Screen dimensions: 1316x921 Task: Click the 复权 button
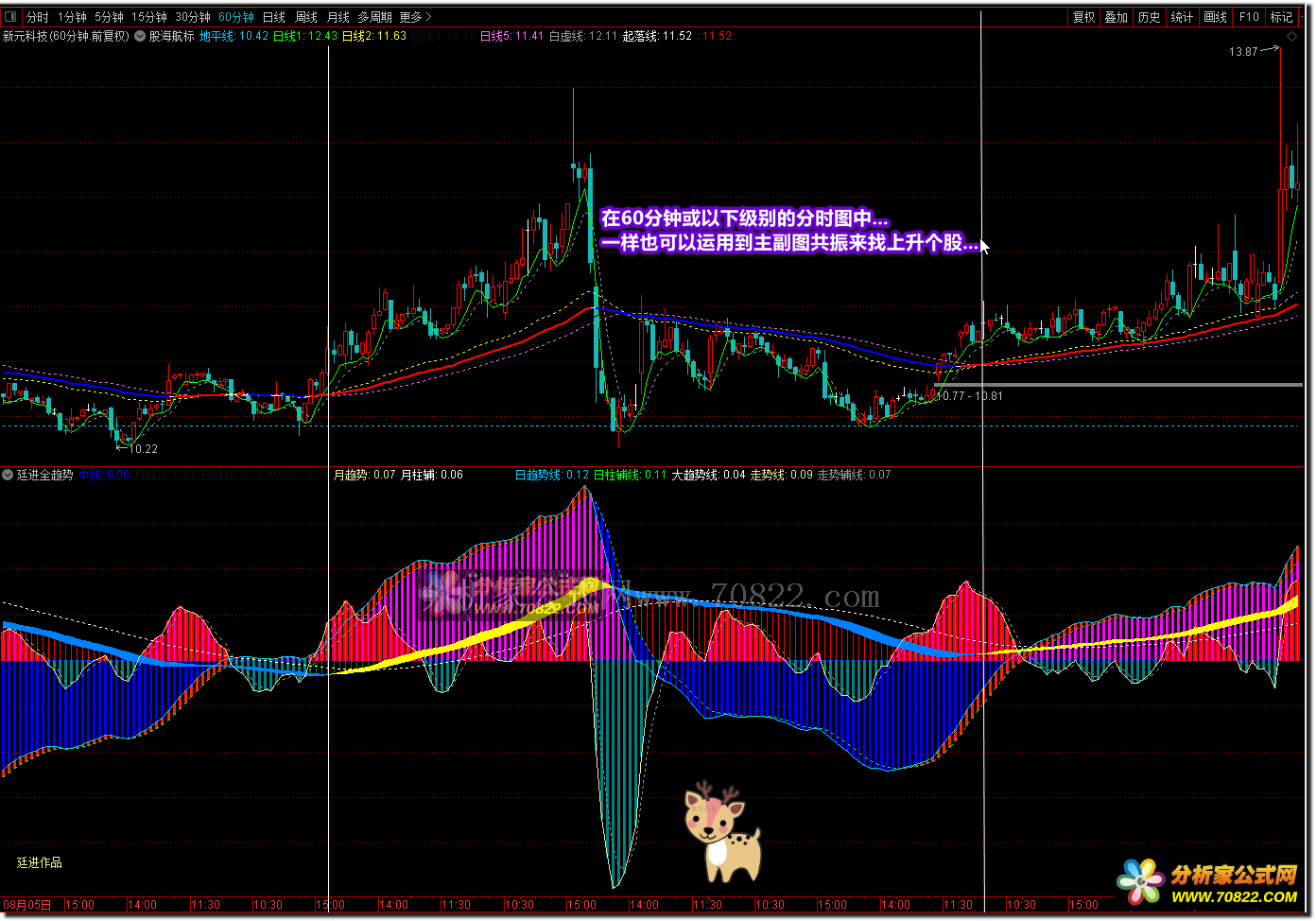tap(1083, 17)
